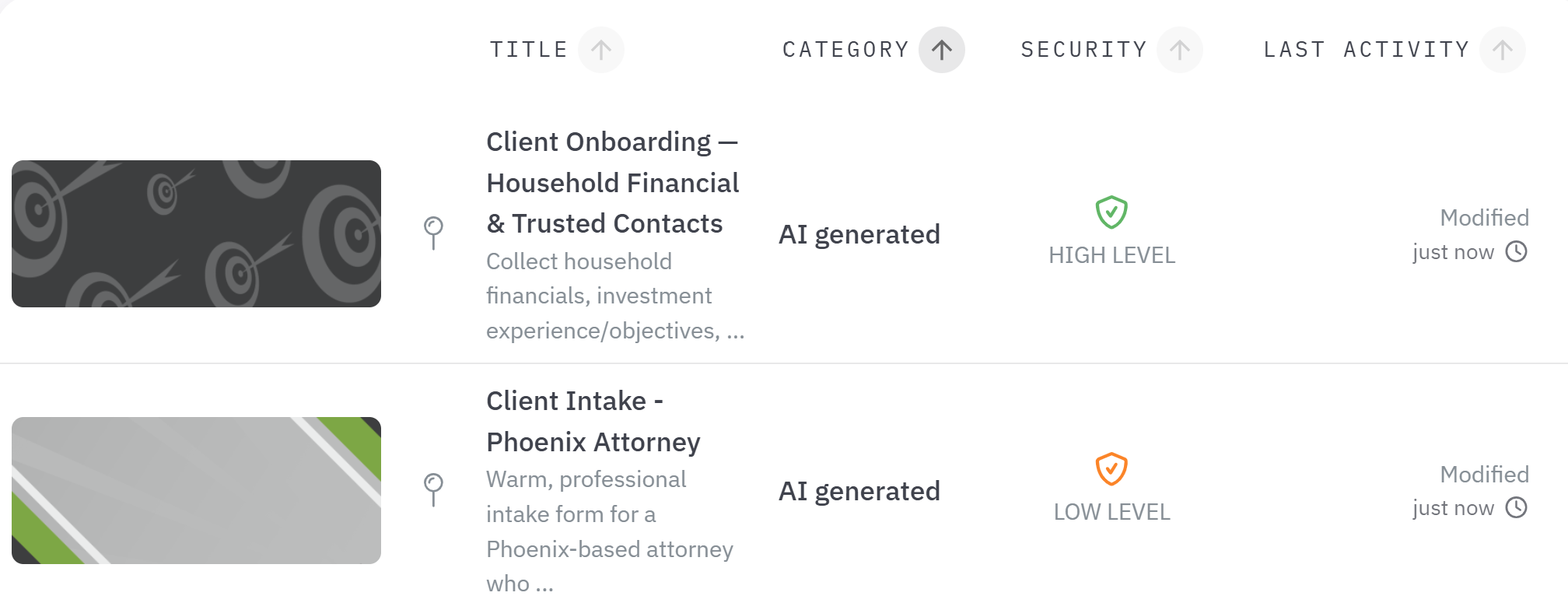Click SECURITY column header label

[x=1083, y=50]
